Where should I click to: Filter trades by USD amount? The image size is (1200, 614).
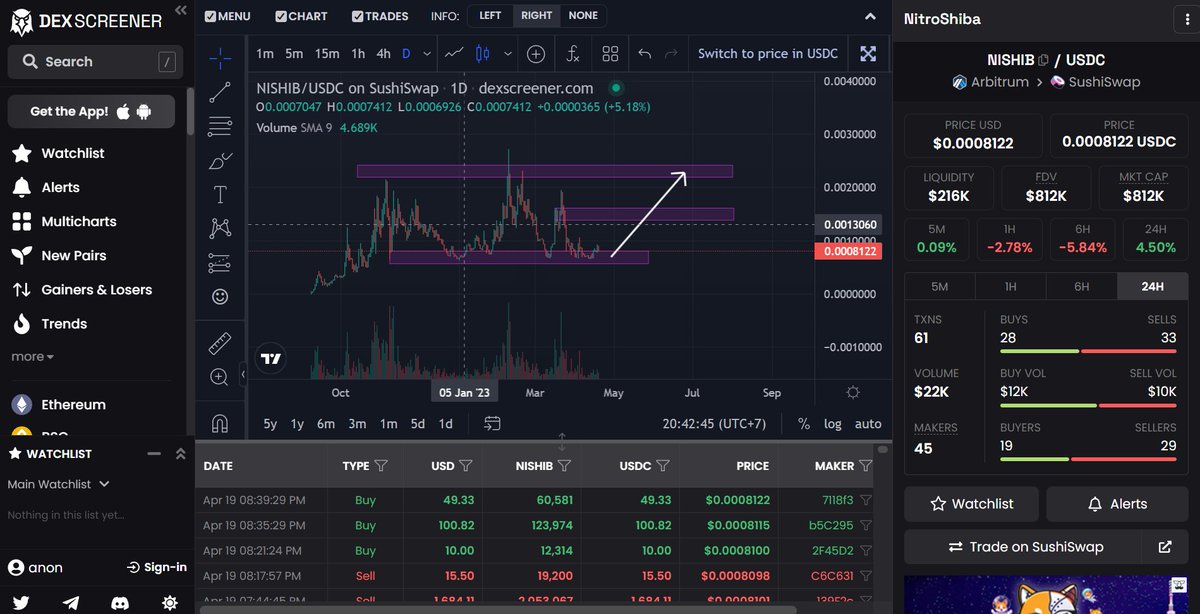[466, 466]
